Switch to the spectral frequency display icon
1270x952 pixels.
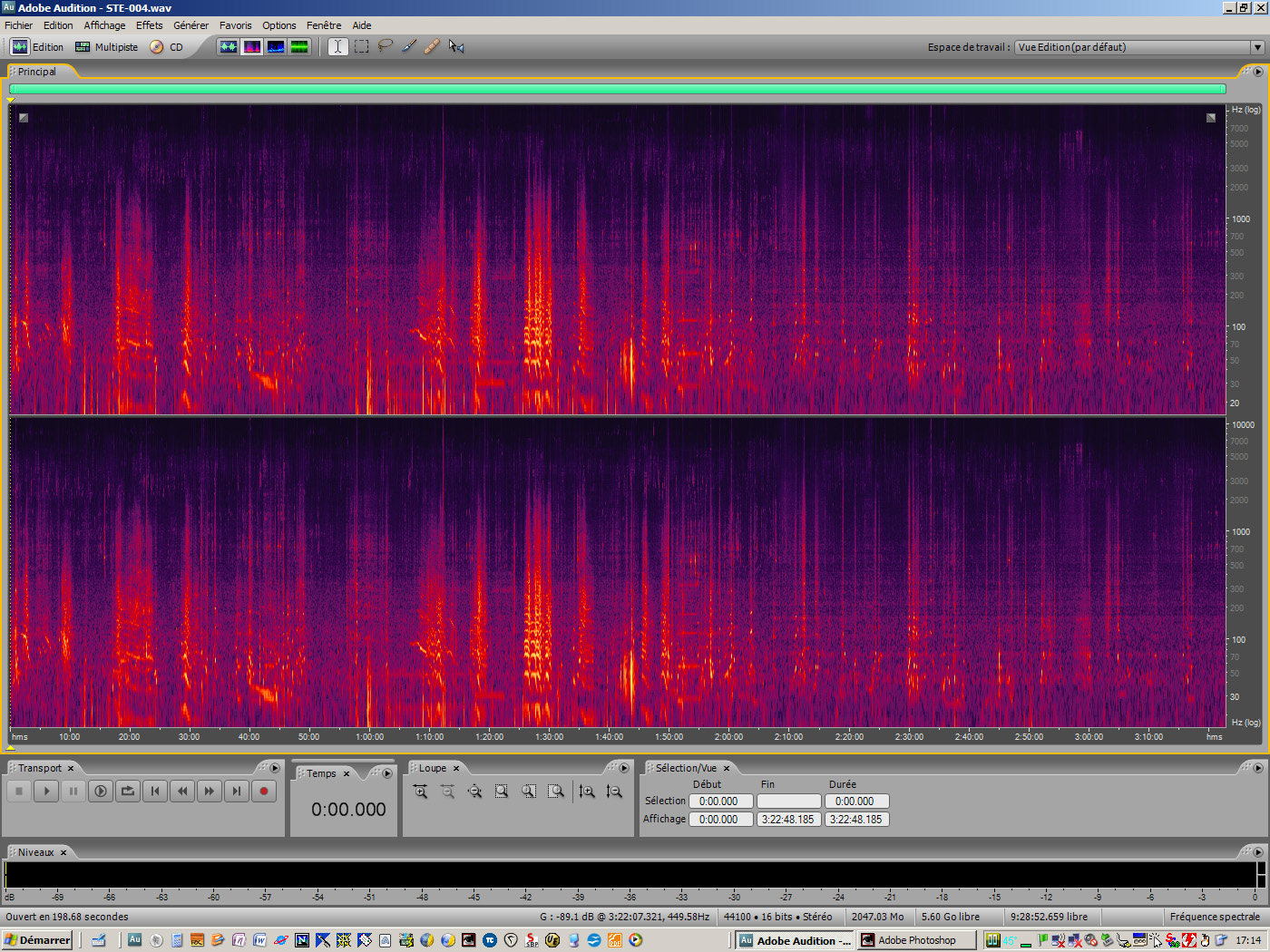pyautogui.click(x=252, y=46)
